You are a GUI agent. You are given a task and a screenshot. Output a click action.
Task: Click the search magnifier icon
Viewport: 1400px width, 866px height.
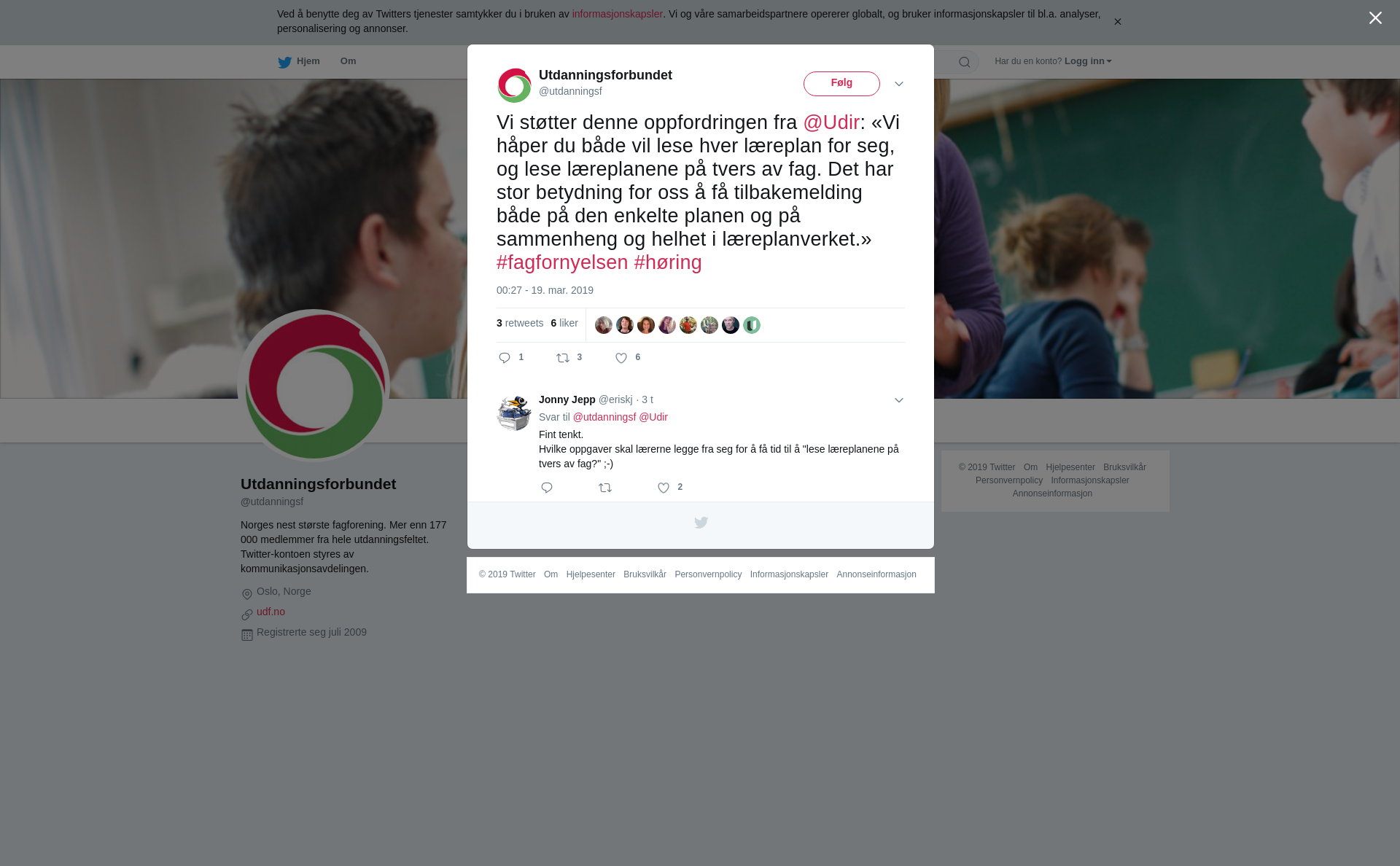pos(965,62)
